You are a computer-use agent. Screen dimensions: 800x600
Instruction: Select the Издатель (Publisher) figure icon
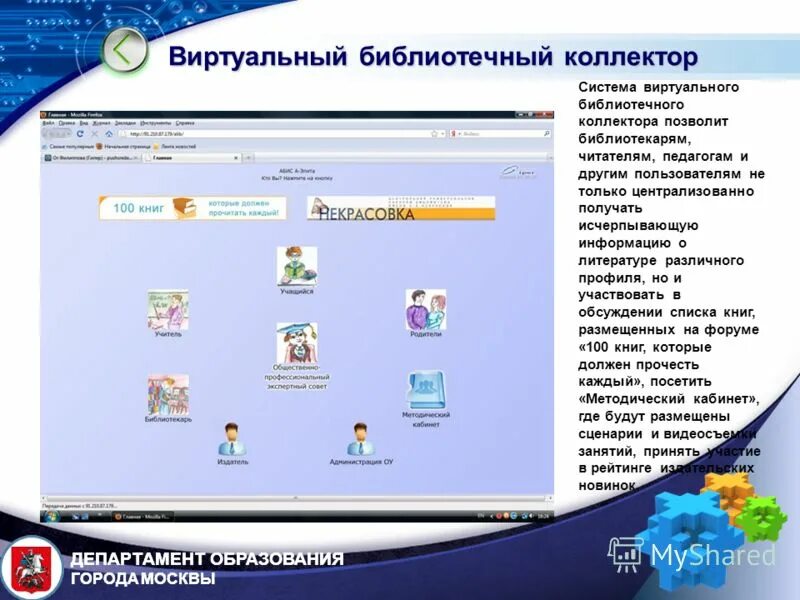231,435
